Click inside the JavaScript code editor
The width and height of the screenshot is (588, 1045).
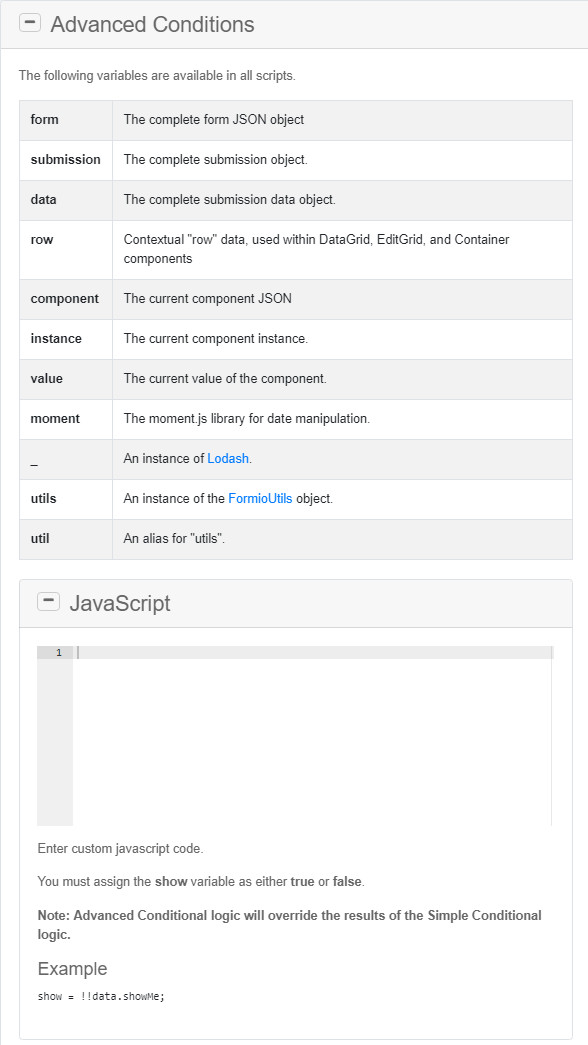coord(300,720)
